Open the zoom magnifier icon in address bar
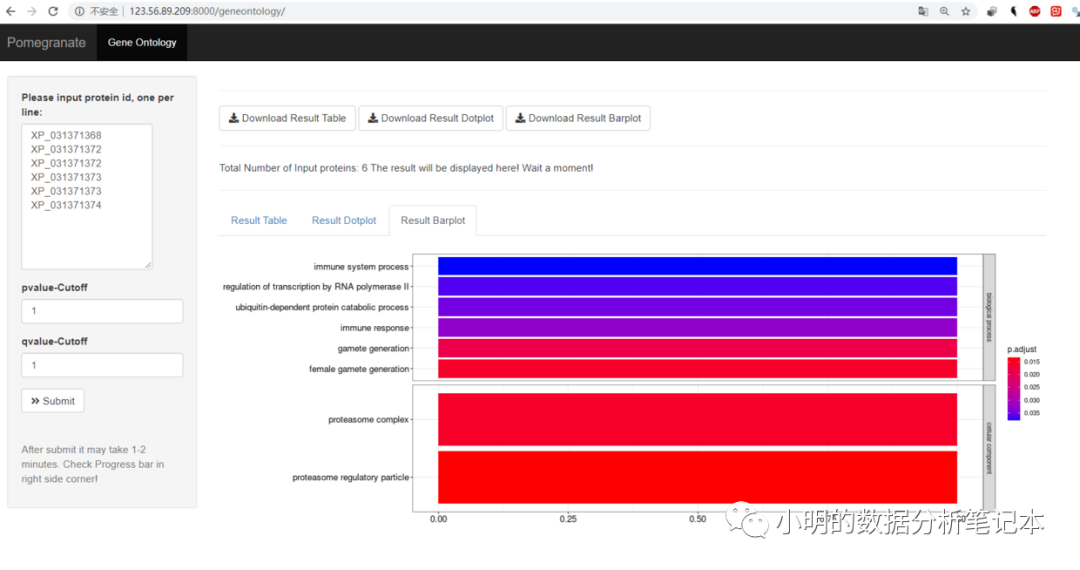Viewport: 1080px width, 570px height. (x=944, y=11)
